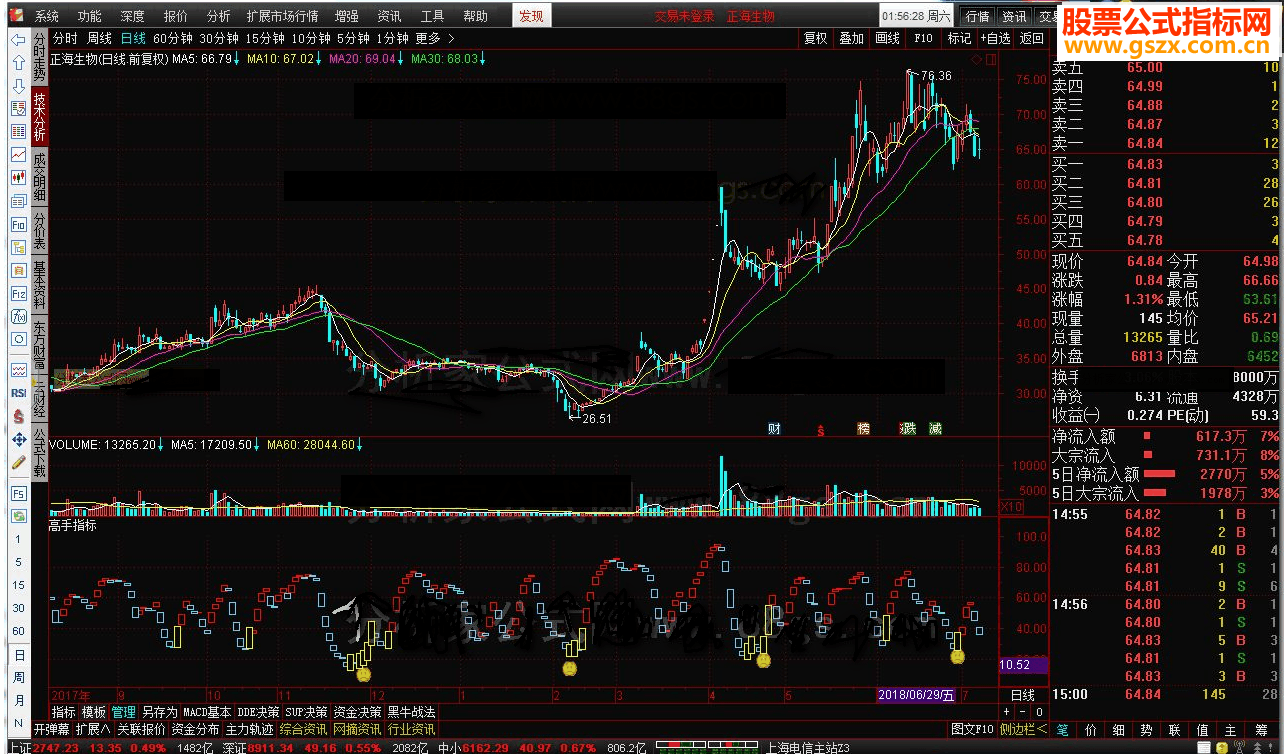Image resolution: width=1284 pixels, height=754 pixels.
Task: Click the 10.52 purple value label
Action: pos(1022,665)
